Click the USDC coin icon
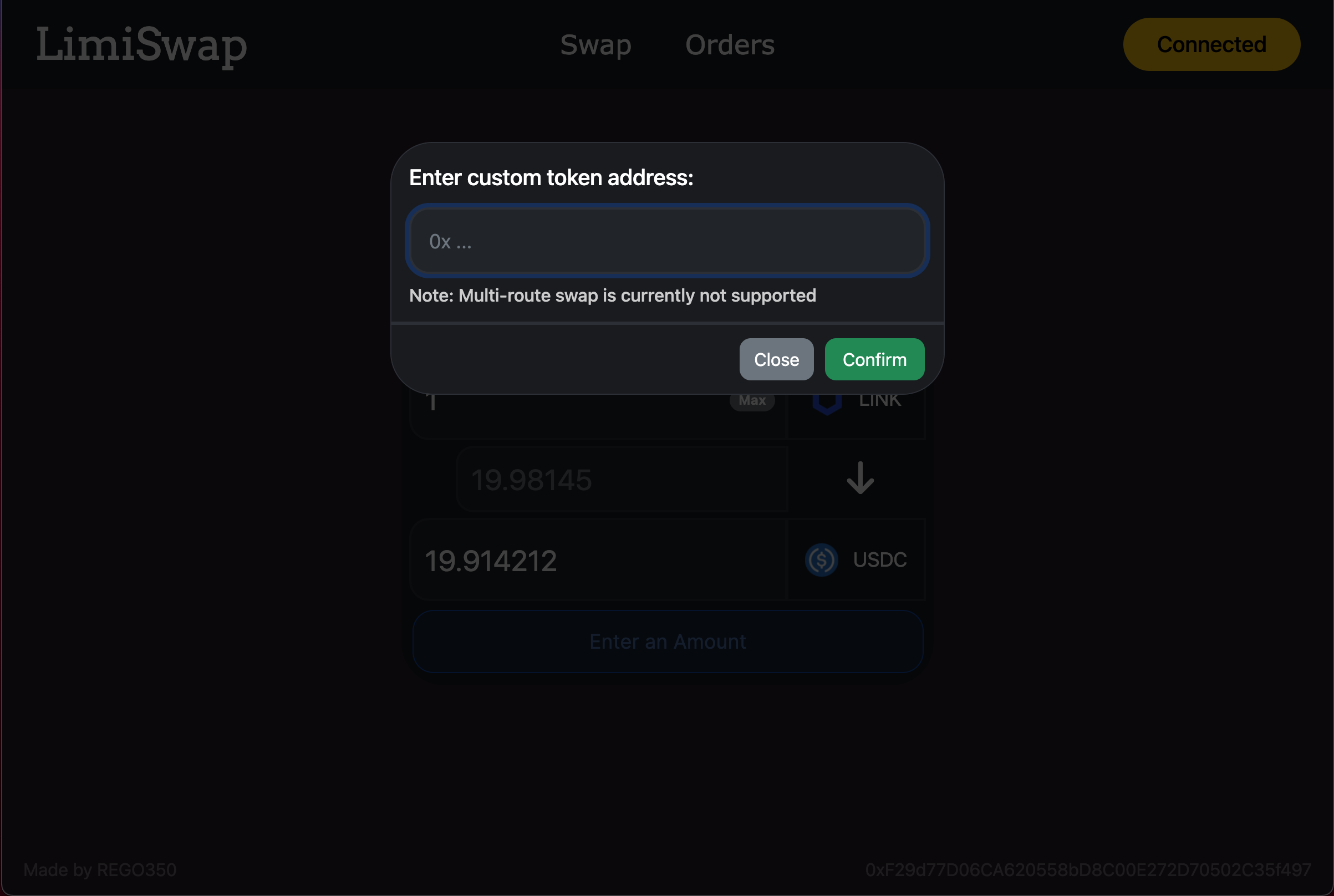 821,560
